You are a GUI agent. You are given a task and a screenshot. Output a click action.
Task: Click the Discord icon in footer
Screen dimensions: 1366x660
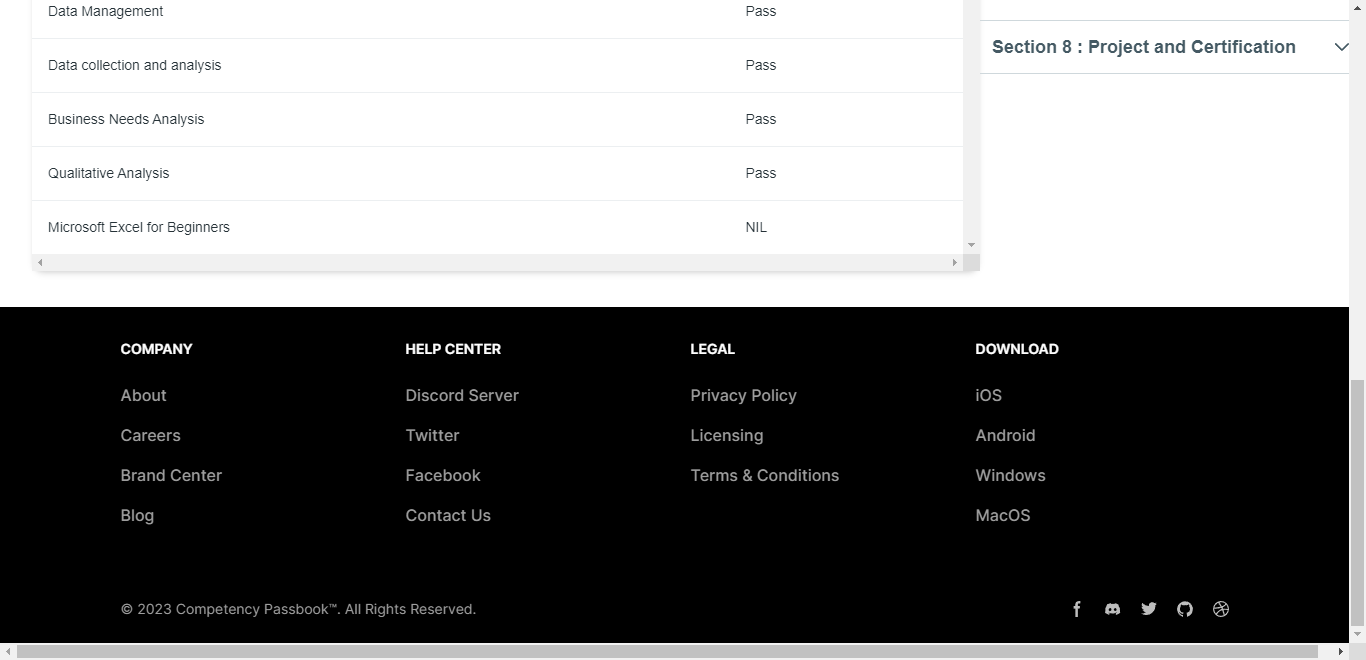[1112, 609]
